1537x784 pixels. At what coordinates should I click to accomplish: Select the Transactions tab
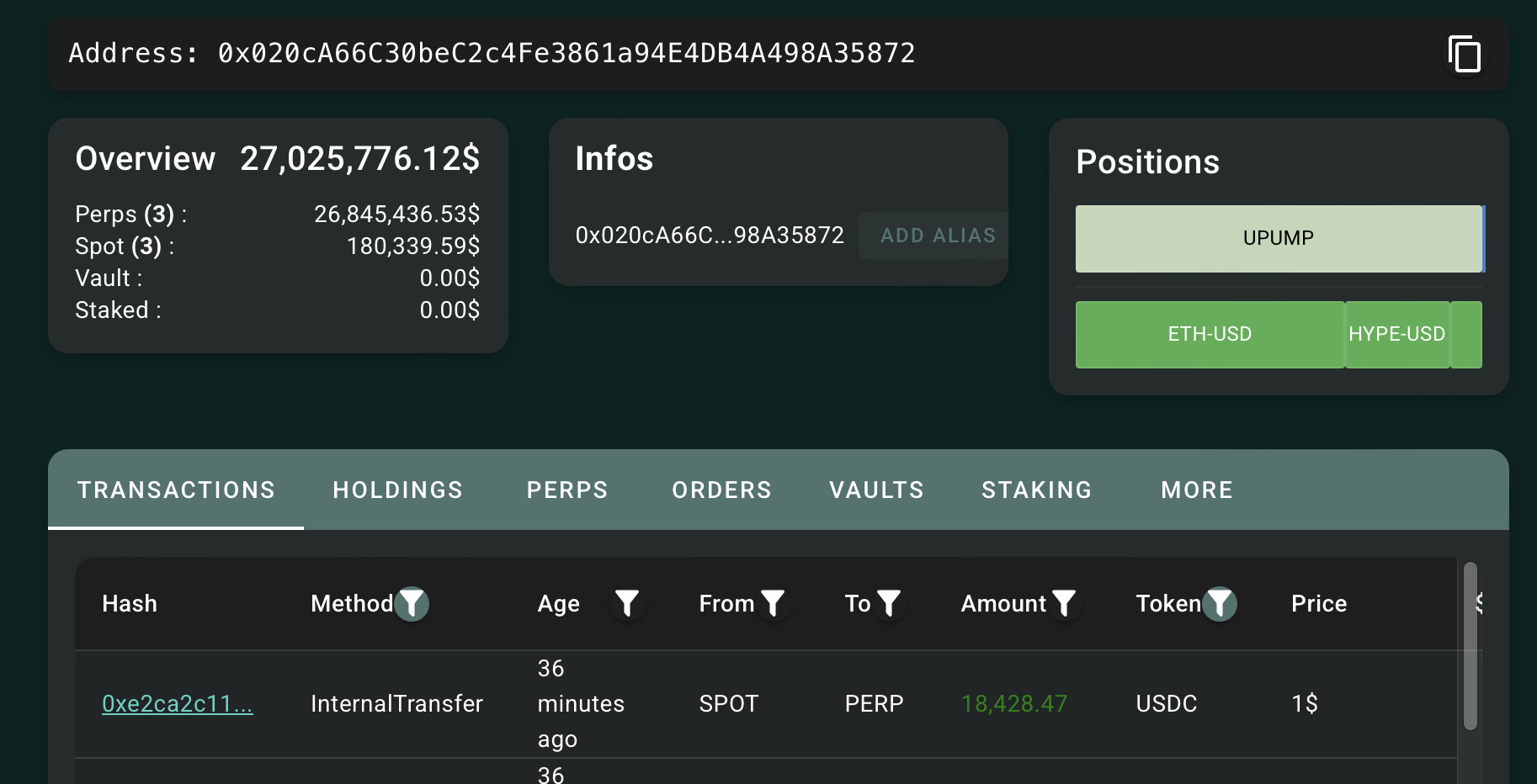pyautogui.click(x=176, y=490)
